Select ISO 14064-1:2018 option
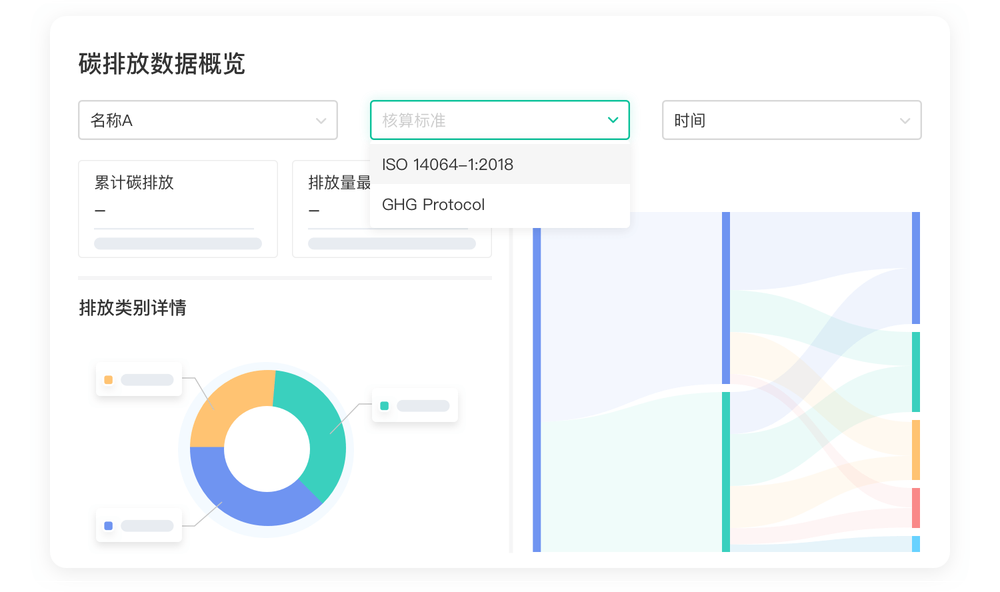The width and height of the screenshot is (1000, 592). [x=499, y=165]
